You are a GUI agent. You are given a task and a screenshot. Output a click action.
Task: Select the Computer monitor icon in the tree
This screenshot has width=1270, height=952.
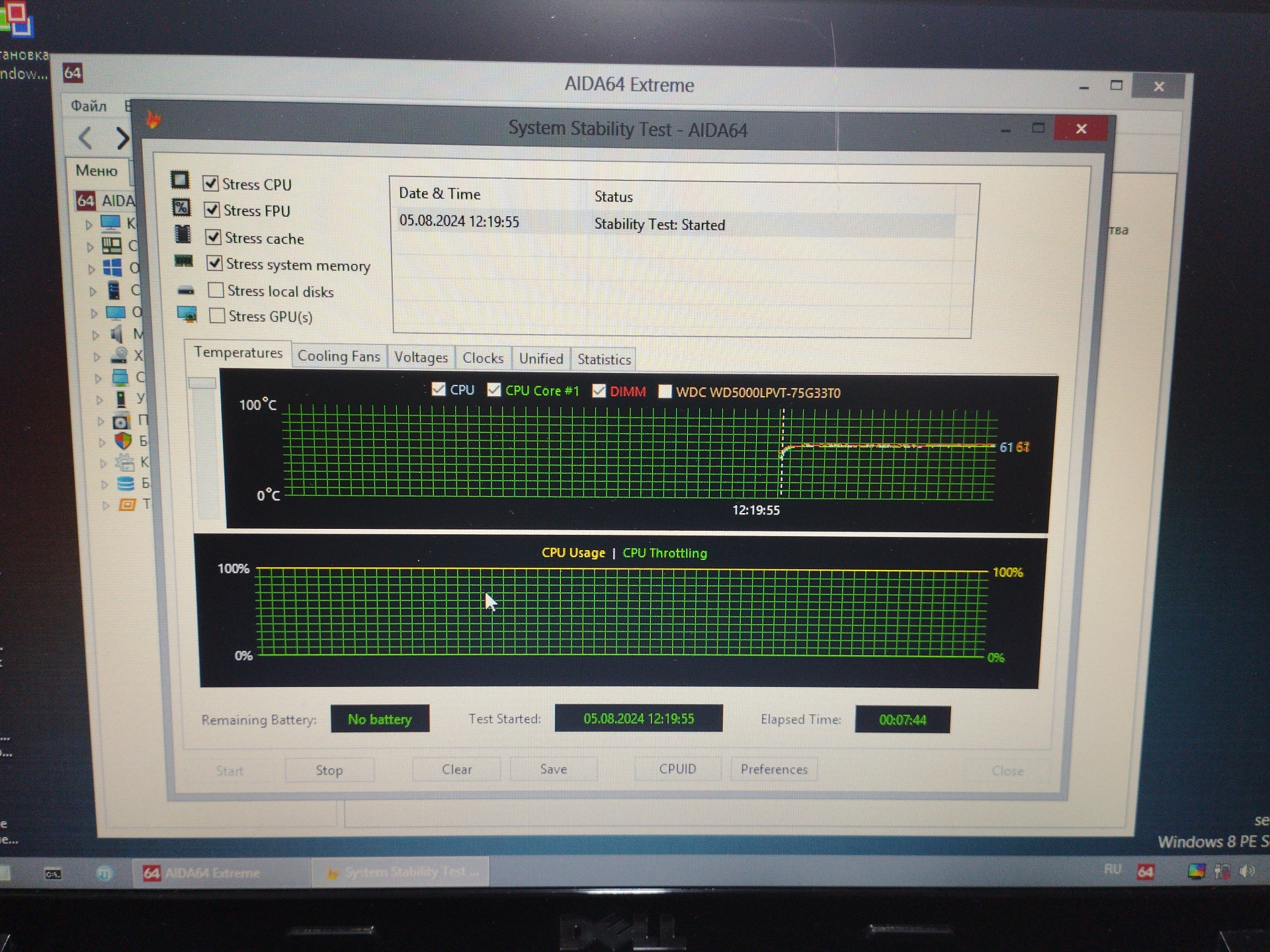pos(110,223)
